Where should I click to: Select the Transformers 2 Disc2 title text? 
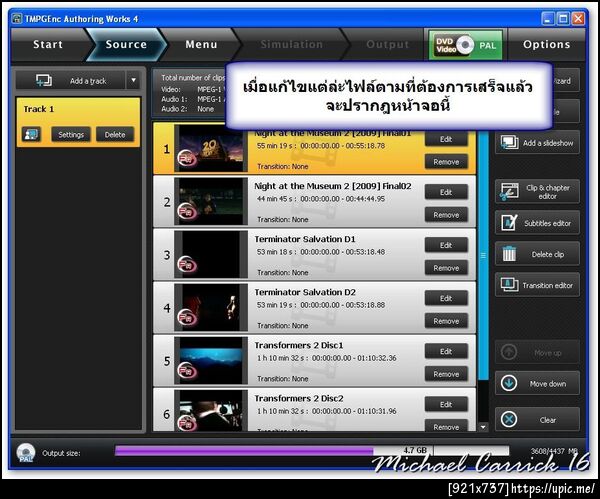299,398
